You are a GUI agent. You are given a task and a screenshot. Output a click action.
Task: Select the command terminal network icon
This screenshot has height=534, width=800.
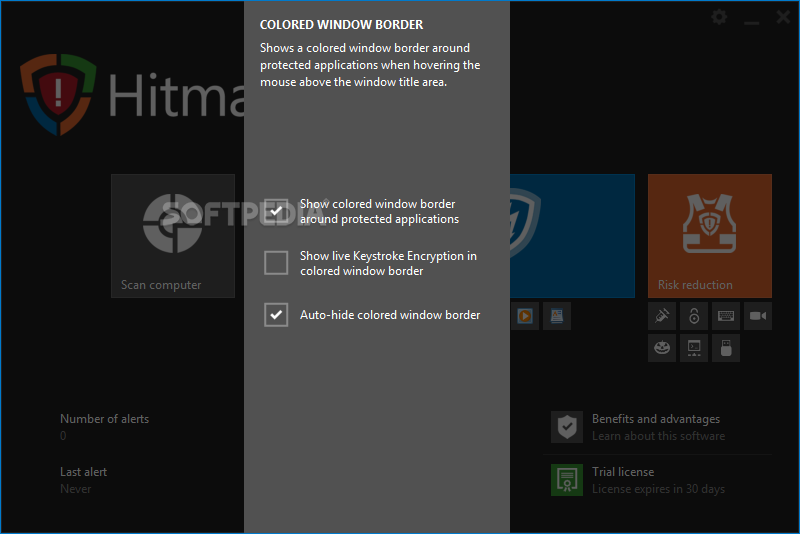[x=694, y=348]
